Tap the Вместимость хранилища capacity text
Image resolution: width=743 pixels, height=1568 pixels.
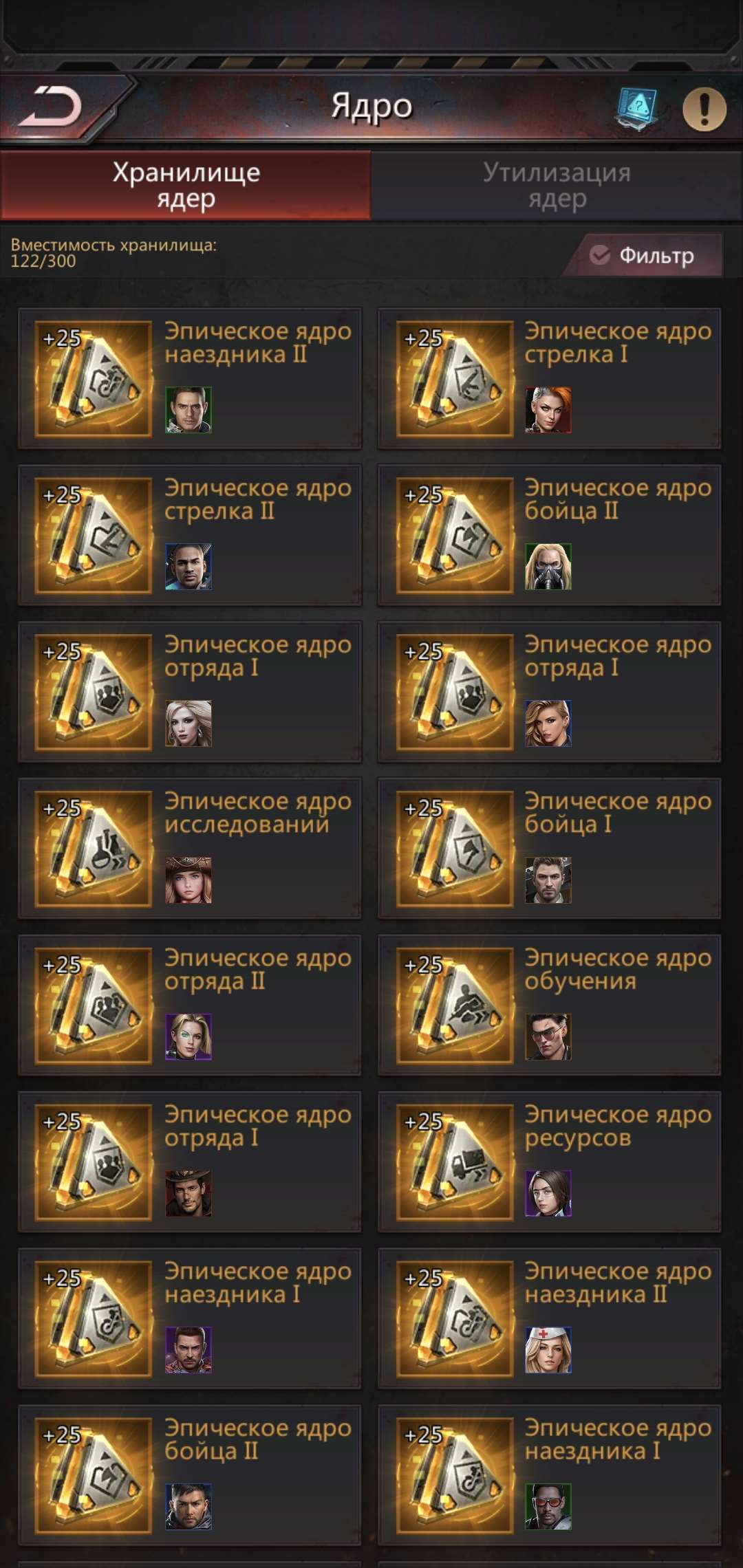point(114,253)
